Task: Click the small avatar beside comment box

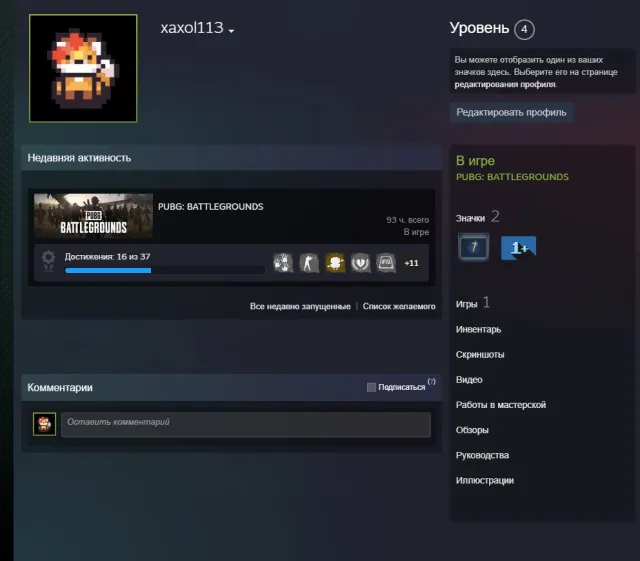Action: point(44,424)
